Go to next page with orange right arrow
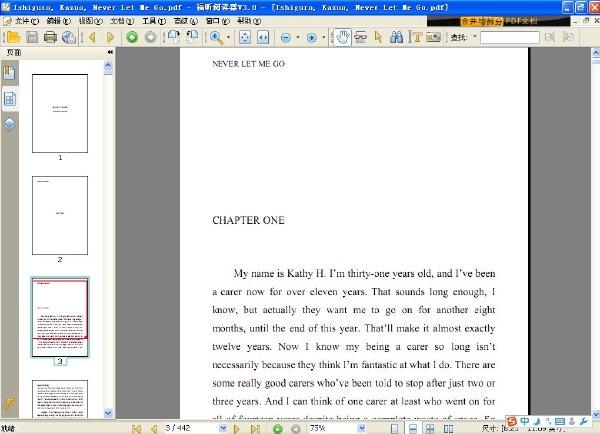The image size is (600, 434). coord(111,37)
